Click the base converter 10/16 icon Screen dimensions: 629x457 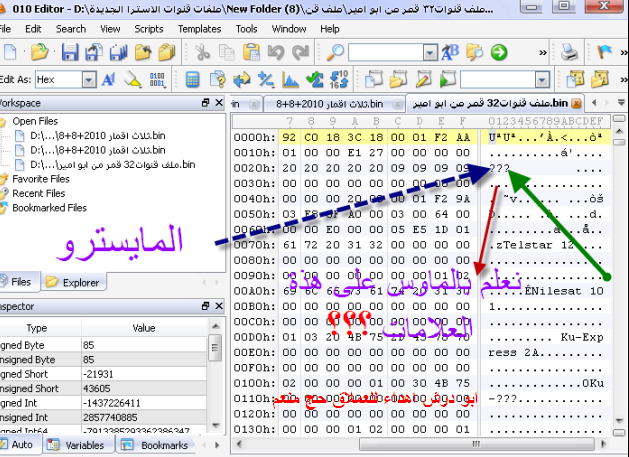click(x=339, y=80)
